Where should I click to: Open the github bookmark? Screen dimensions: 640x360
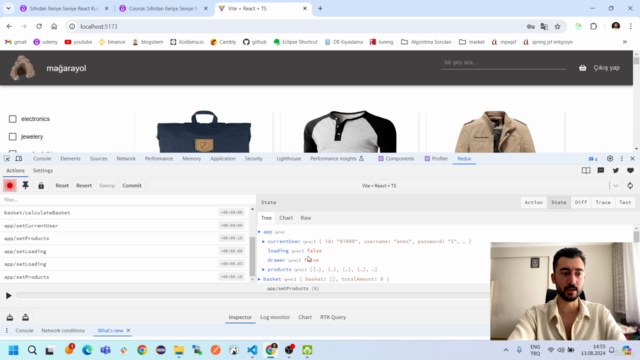click(x=255, y=42)
